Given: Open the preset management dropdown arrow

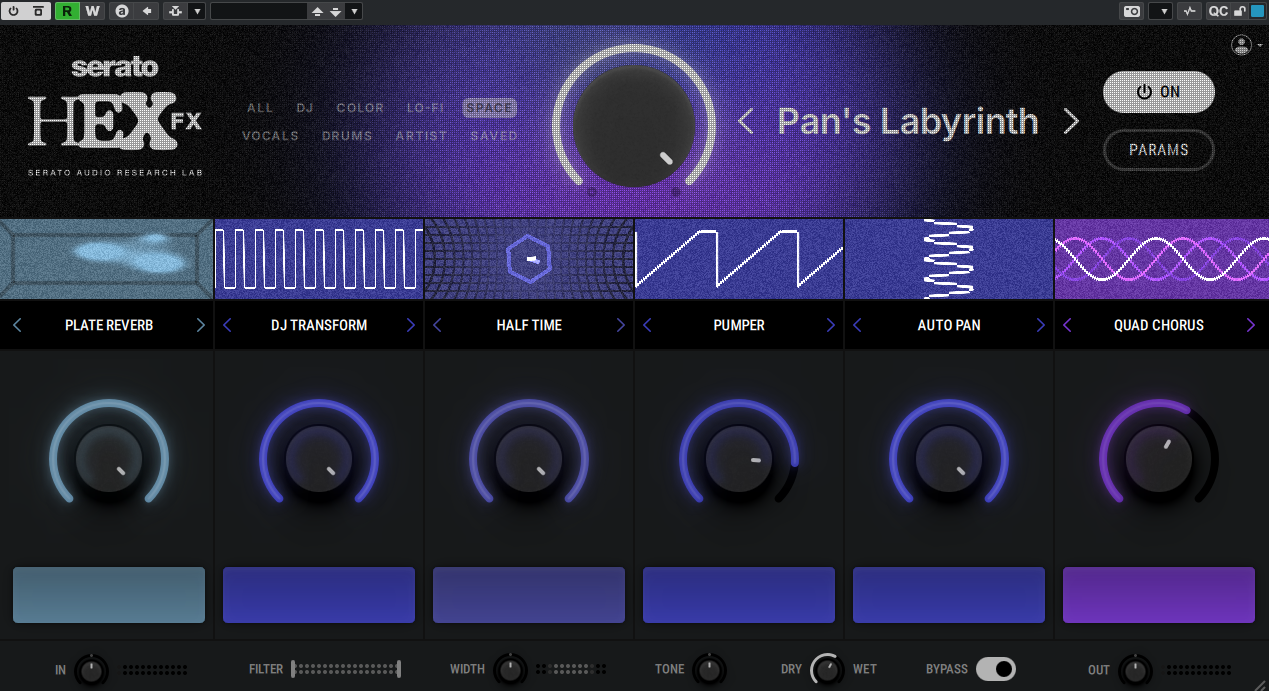Looking at the screenshot, I should point(354,11).
